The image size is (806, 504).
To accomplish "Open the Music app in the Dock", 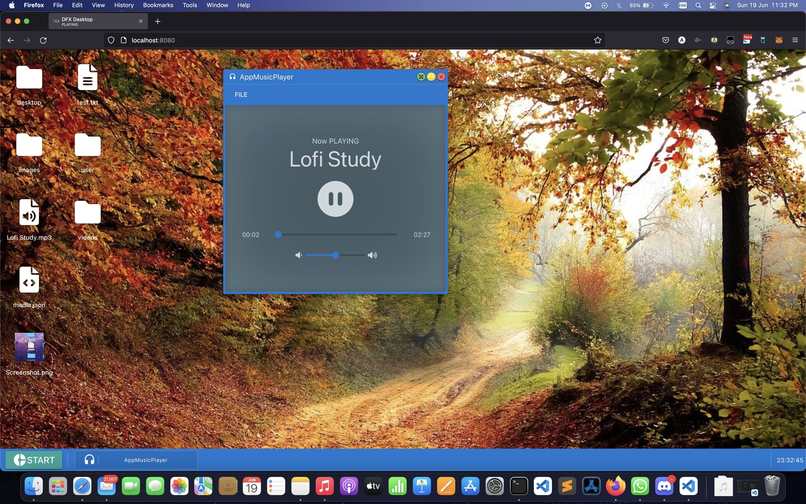I will pyautogui.click(x=324, y=485).
